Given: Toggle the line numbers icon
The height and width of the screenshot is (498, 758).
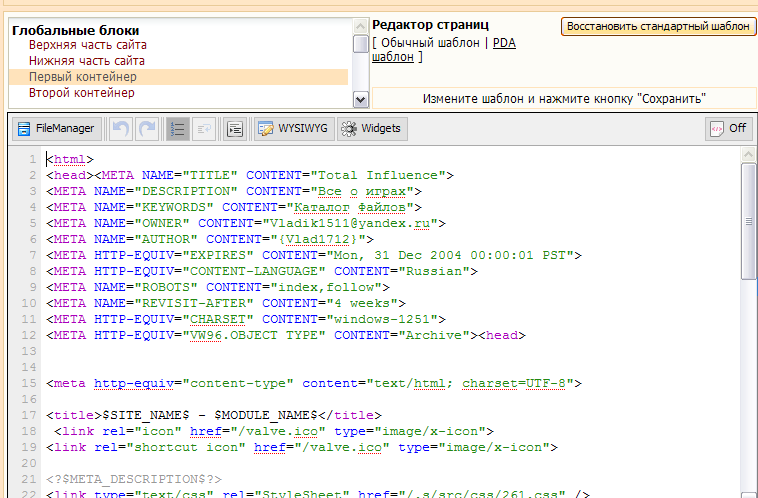Looking at the screenshot, I should click(x=178, y=128).
